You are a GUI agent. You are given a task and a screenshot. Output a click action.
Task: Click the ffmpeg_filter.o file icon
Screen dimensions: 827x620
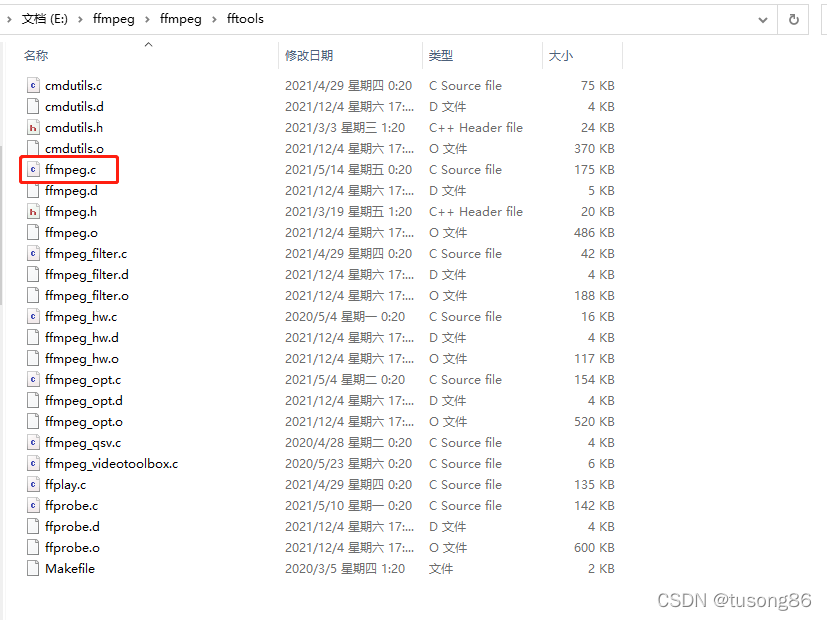coord(33,296)
